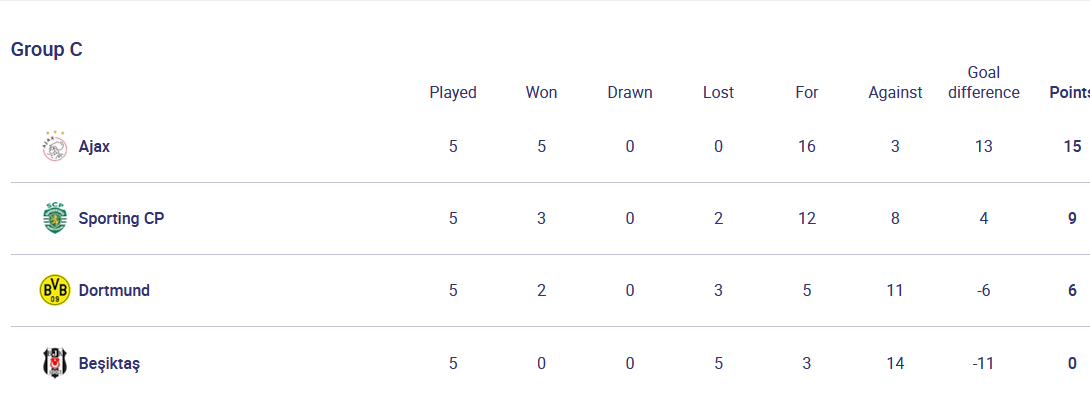The height and width of the screenshot is (406, 1090).
Task: Click the Goal difference column header
Action: [984, 82]
